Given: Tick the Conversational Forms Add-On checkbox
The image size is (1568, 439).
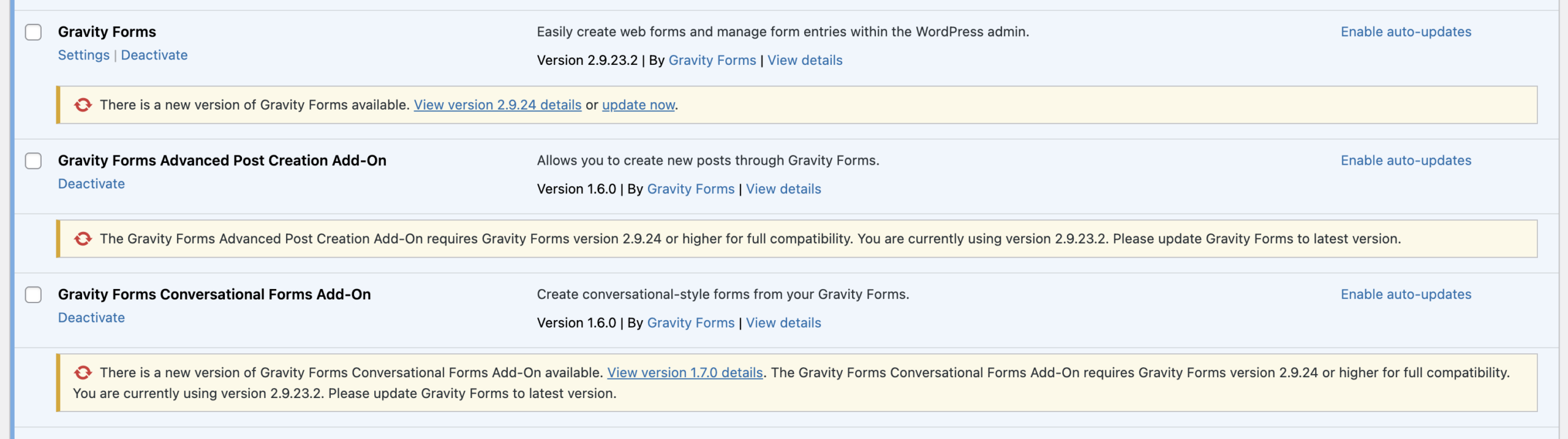Looking at the screenshot, I should (x=33, y=295).
